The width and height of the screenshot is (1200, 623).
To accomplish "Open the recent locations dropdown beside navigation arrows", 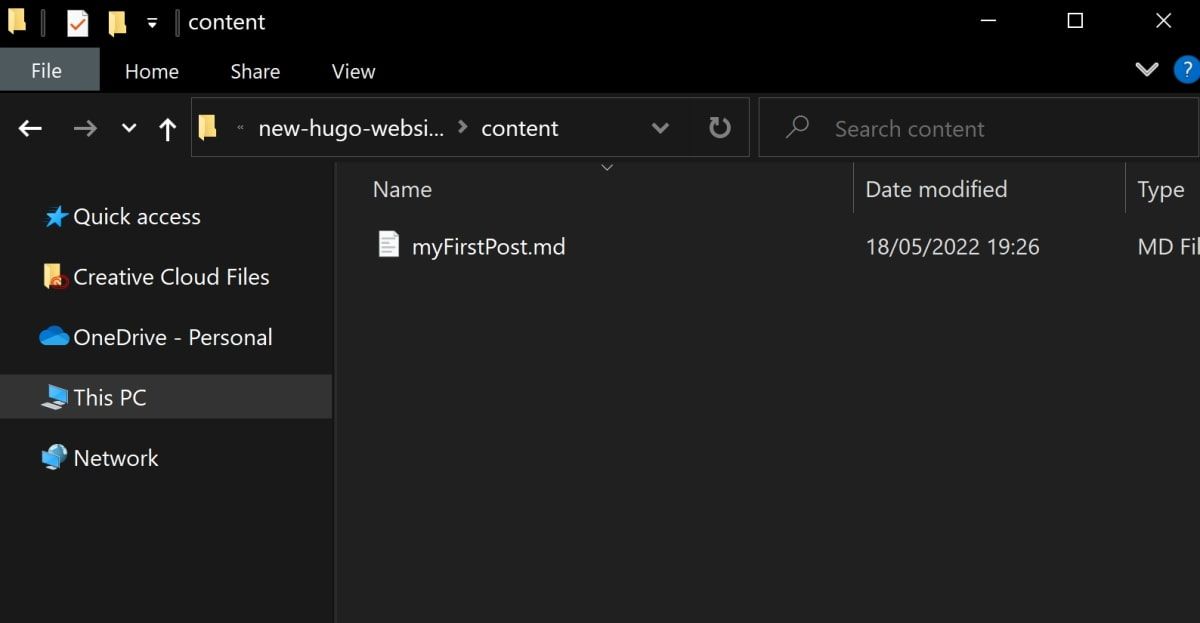I will tap(127, 127).
